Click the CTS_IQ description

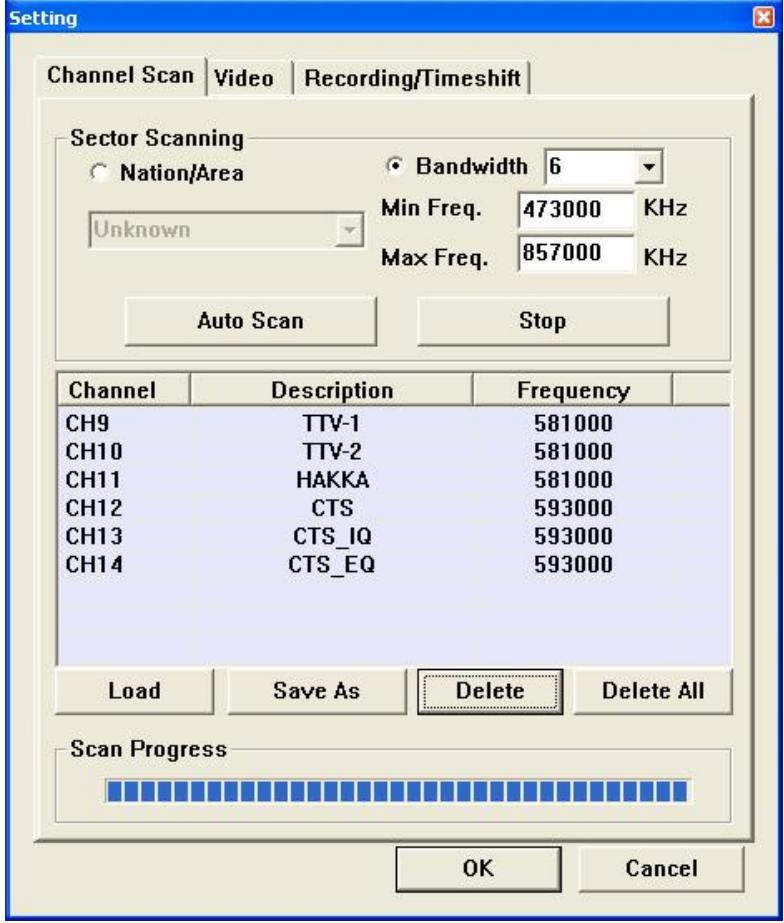[333, 536]
